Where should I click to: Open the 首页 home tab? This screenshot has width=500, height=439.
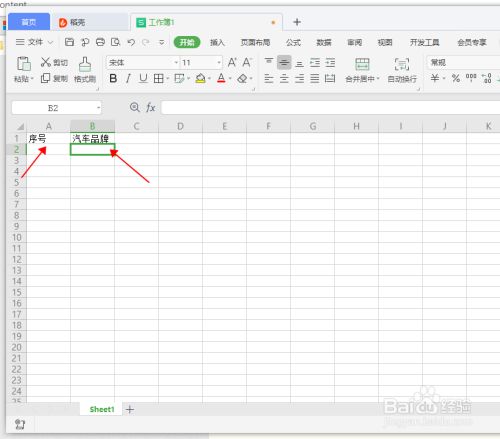[29, 22]
